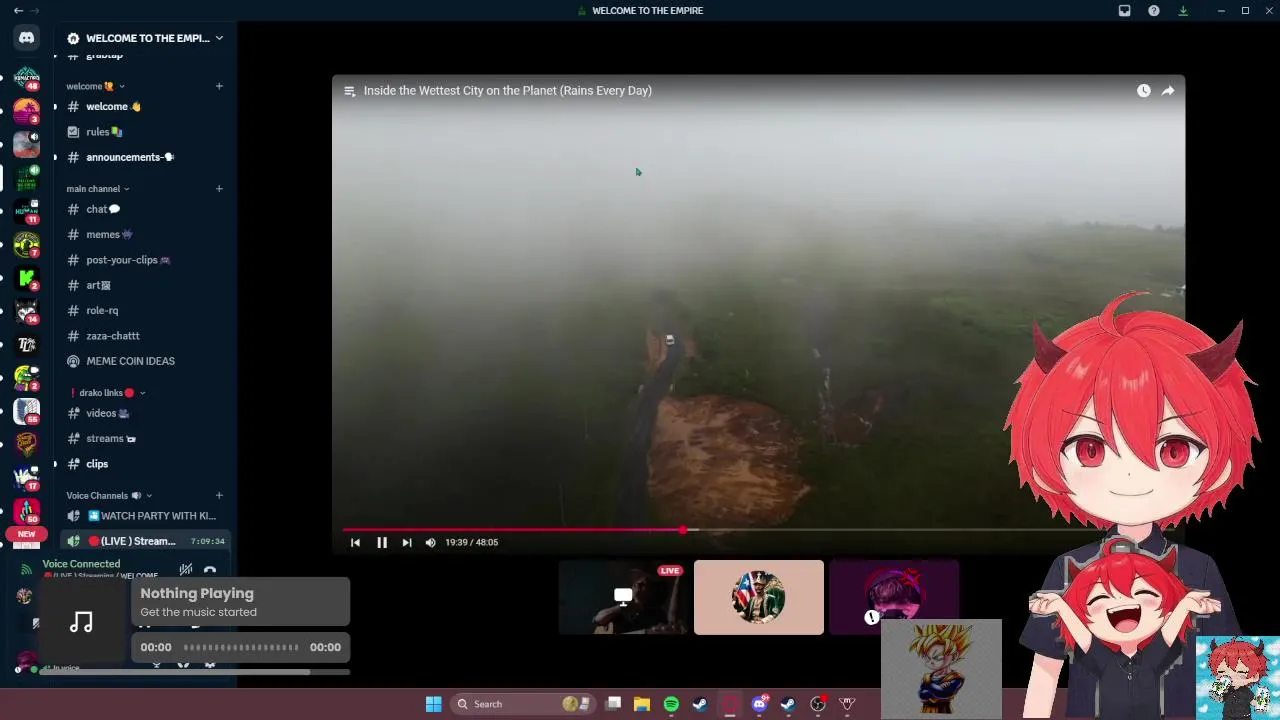Go forward with the title bar right arrow
This screenshot has height=720, width=1280.
tap(36, 10)
